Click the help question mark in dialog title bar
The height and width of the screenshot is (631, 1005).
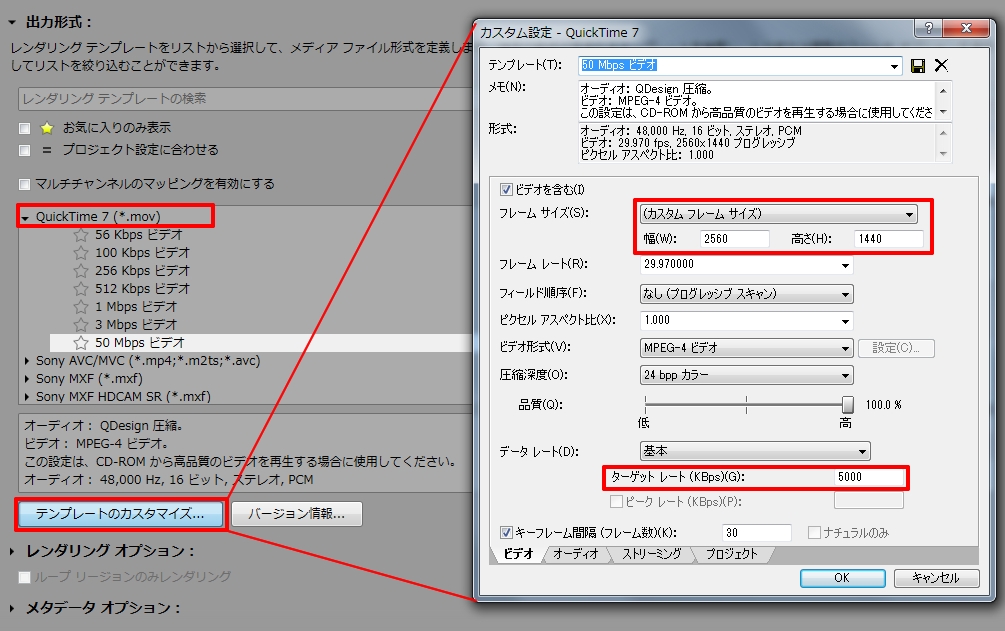click(x=929, y=28)
